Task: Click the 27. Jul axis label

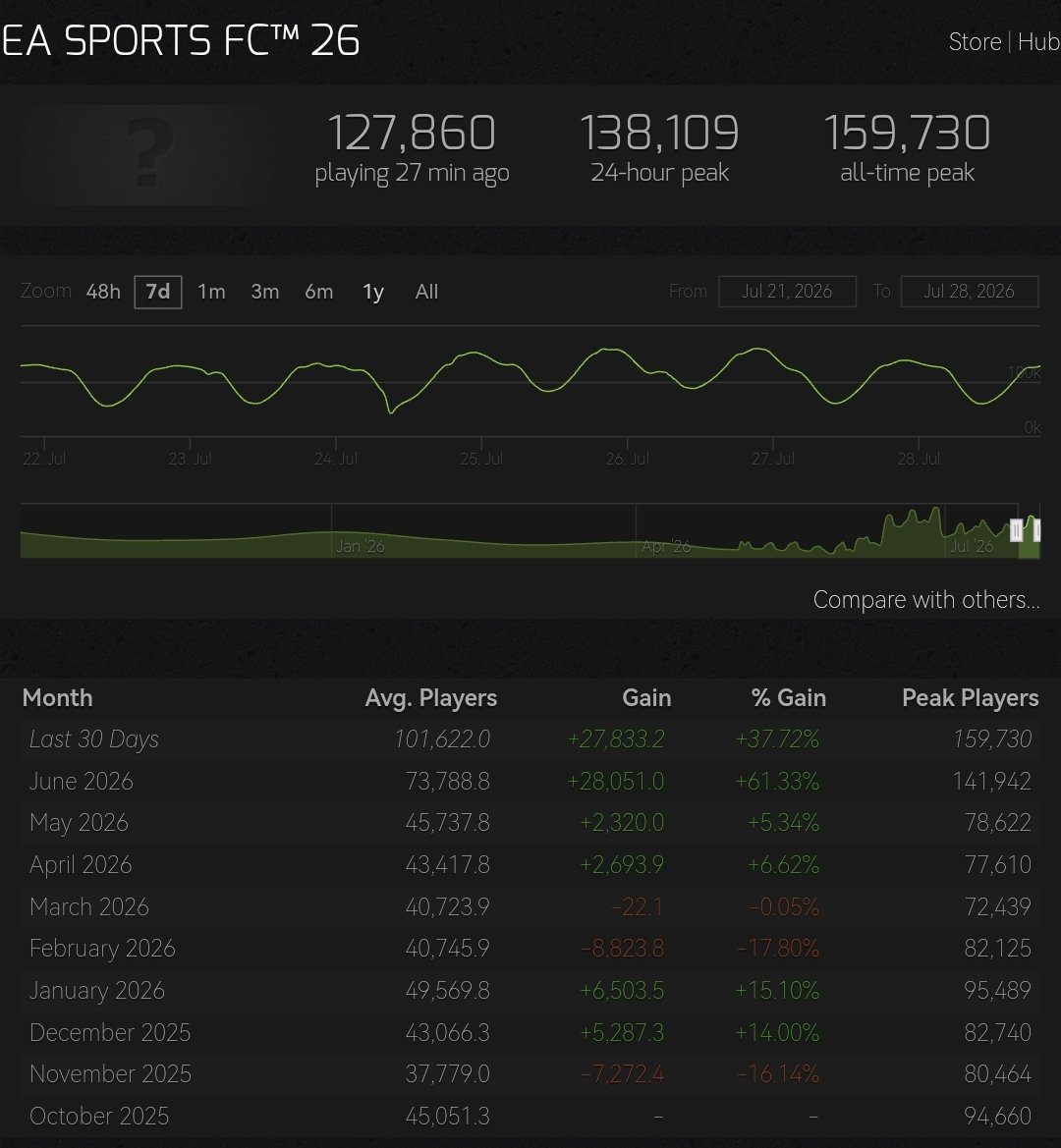Action: (x=773, y=459)
